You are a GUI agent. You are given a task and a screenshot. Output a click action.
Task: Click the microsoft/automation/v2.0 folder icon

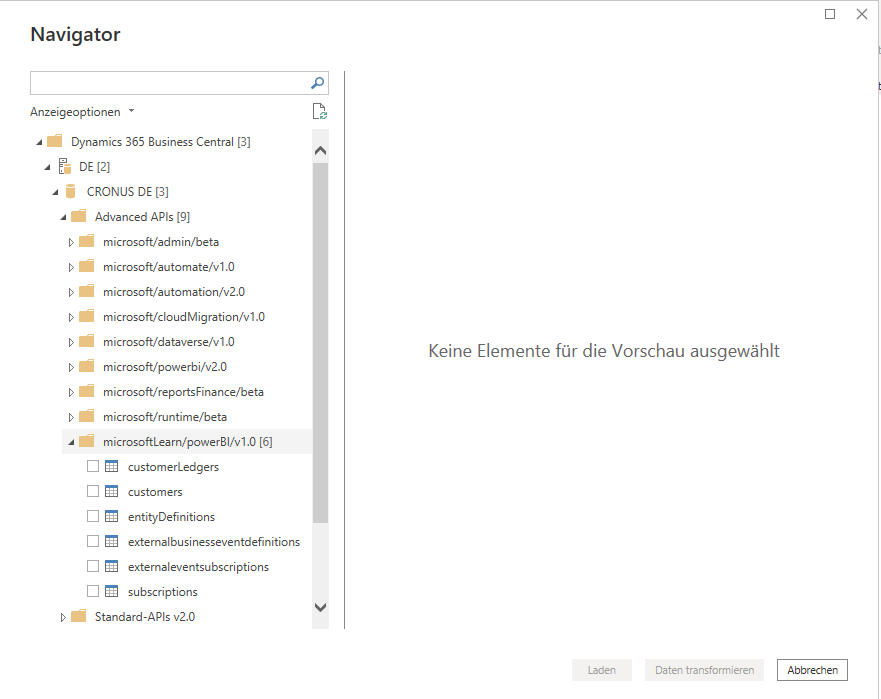[x=87, y=291]
